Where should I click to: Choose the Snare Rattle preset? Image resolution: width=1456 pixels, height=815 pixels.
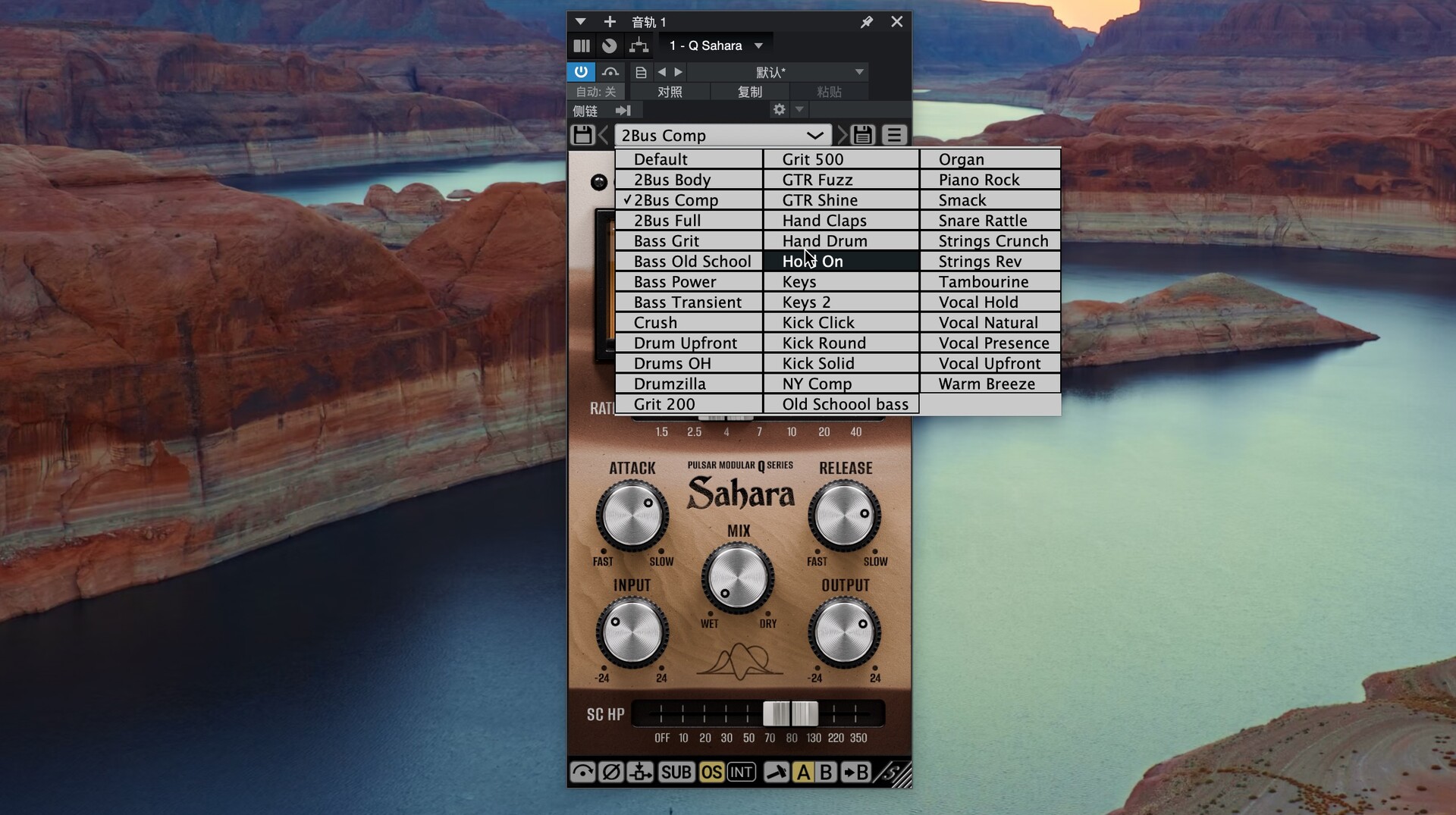[x=990, y=220]
